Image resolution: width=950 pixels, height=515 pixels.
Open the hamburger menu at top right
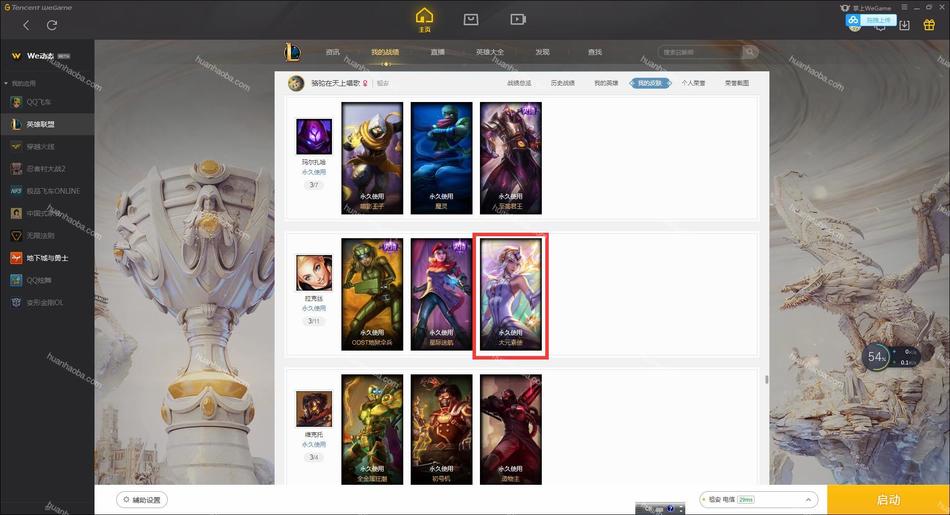(904, 7)
